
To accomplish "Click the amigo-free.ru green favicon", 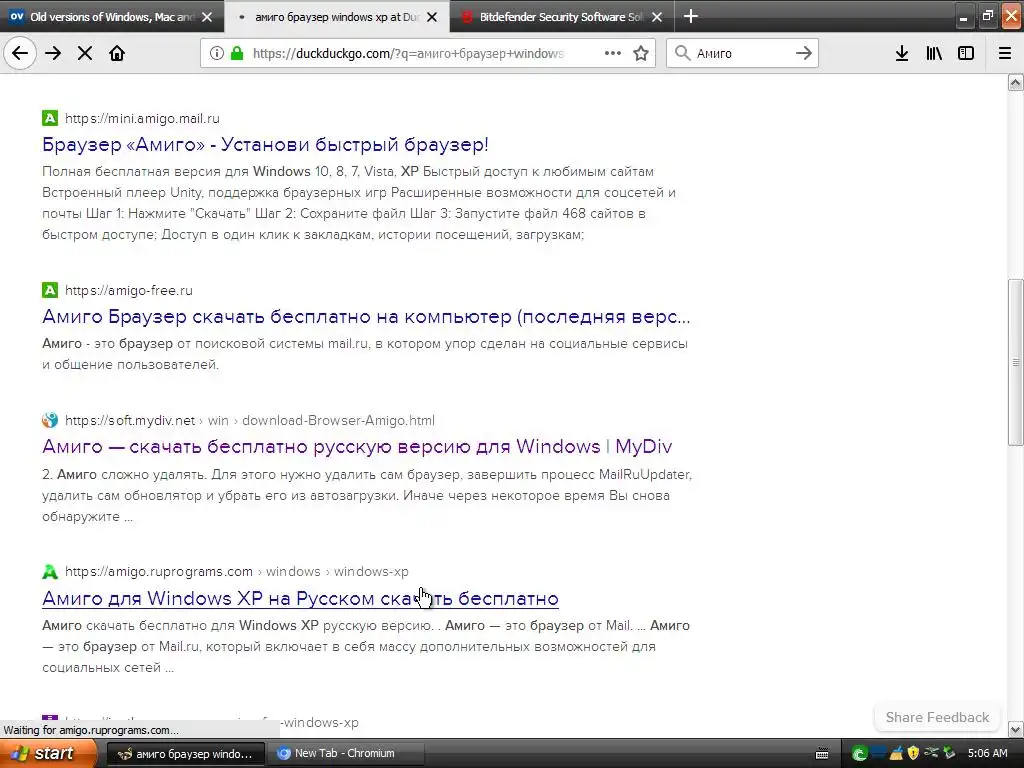I will click(x=50, y=290).
